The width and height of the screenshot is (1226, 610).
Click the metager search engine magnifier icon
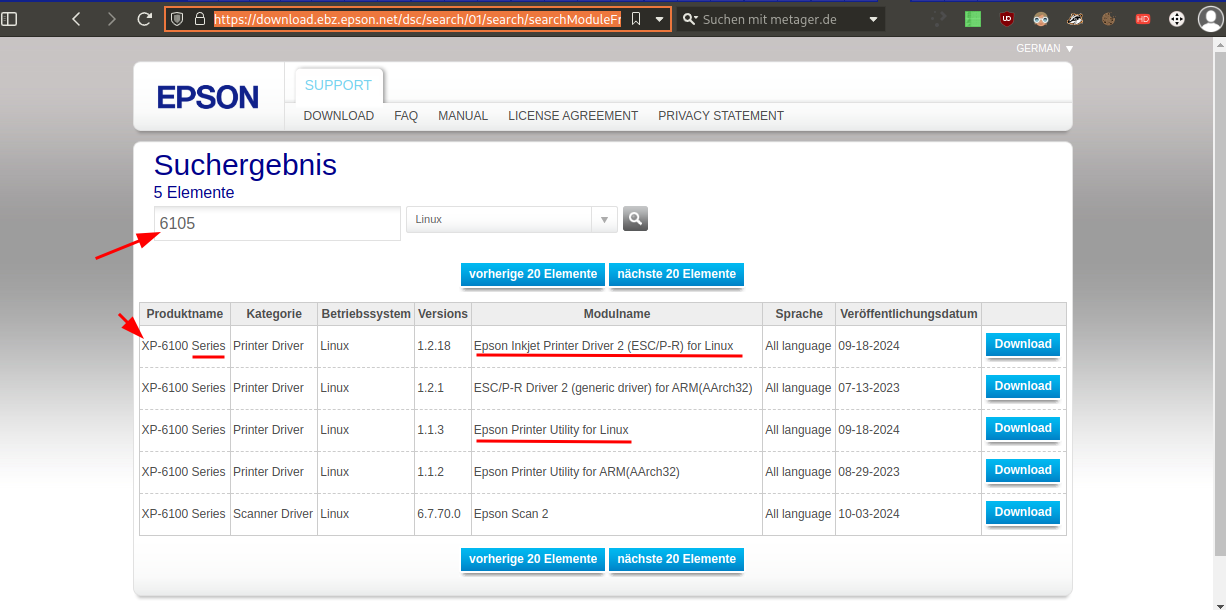click(690, 19)
